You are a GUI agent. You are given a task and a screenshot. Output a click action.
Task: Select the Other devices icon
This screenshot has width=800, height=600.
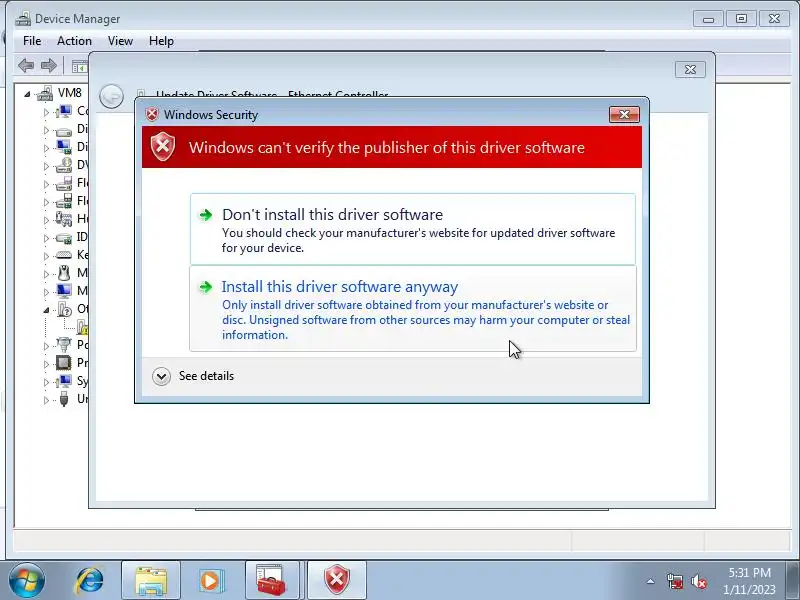point(65,309)
